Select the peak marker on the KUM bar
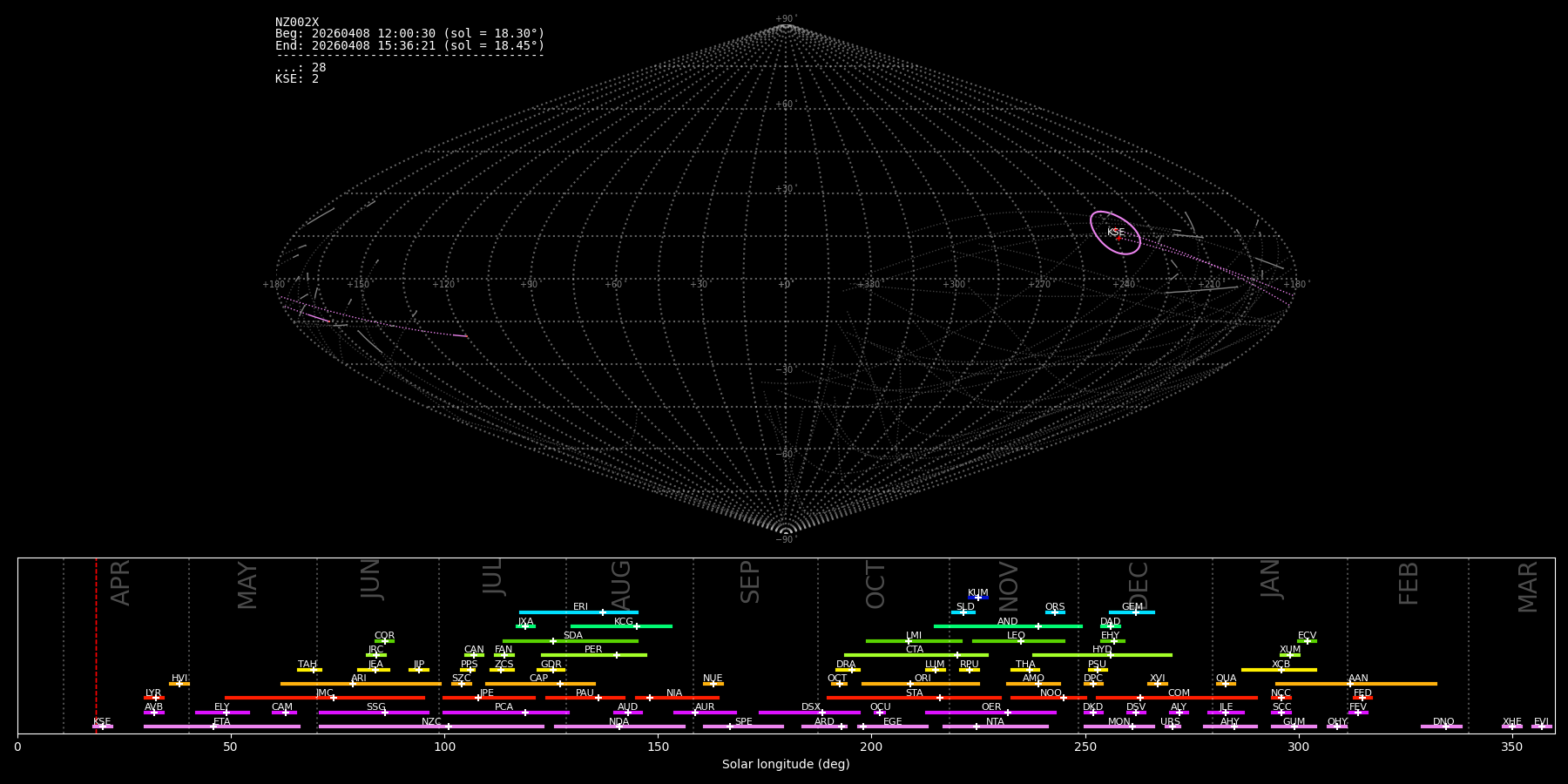Viewport: 1568px width, 784px height. coord(977,598)
